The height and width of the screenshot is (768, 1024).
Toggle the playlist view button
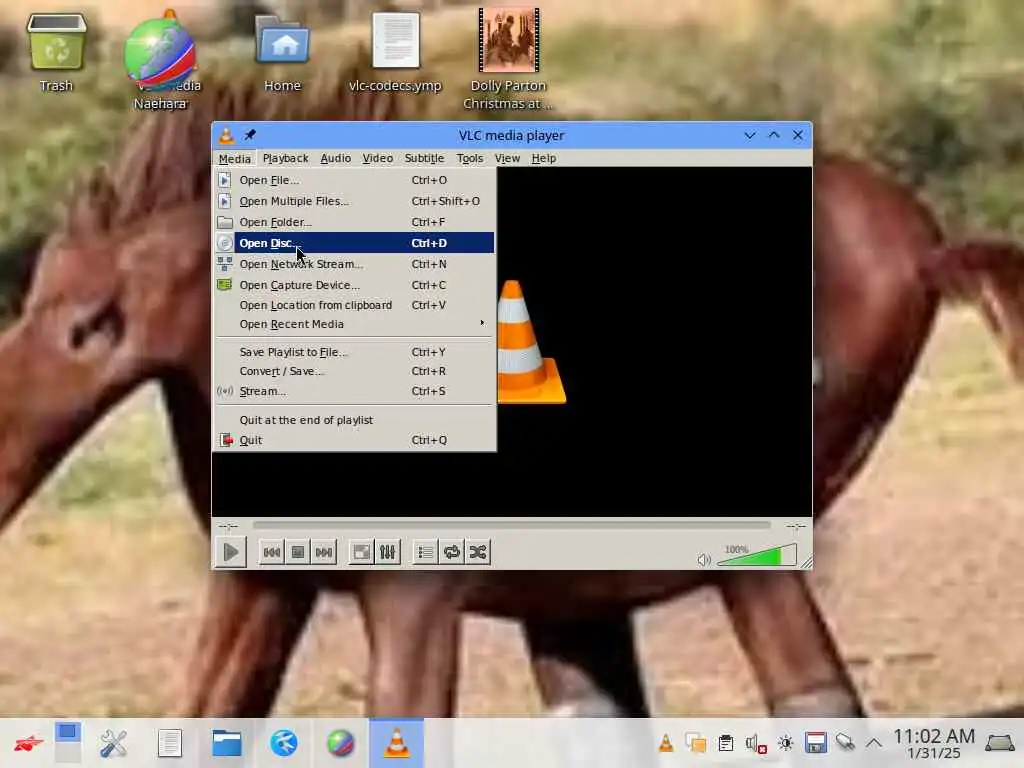425,552
